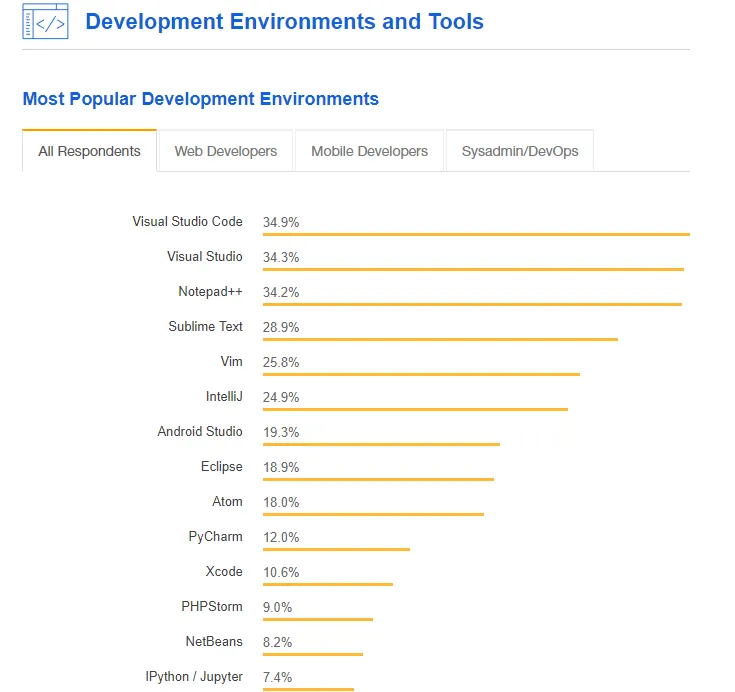Click the NetBeans label
Image resolution: width=735 pixels, height=692 pixels.
(x=214, y=641)
